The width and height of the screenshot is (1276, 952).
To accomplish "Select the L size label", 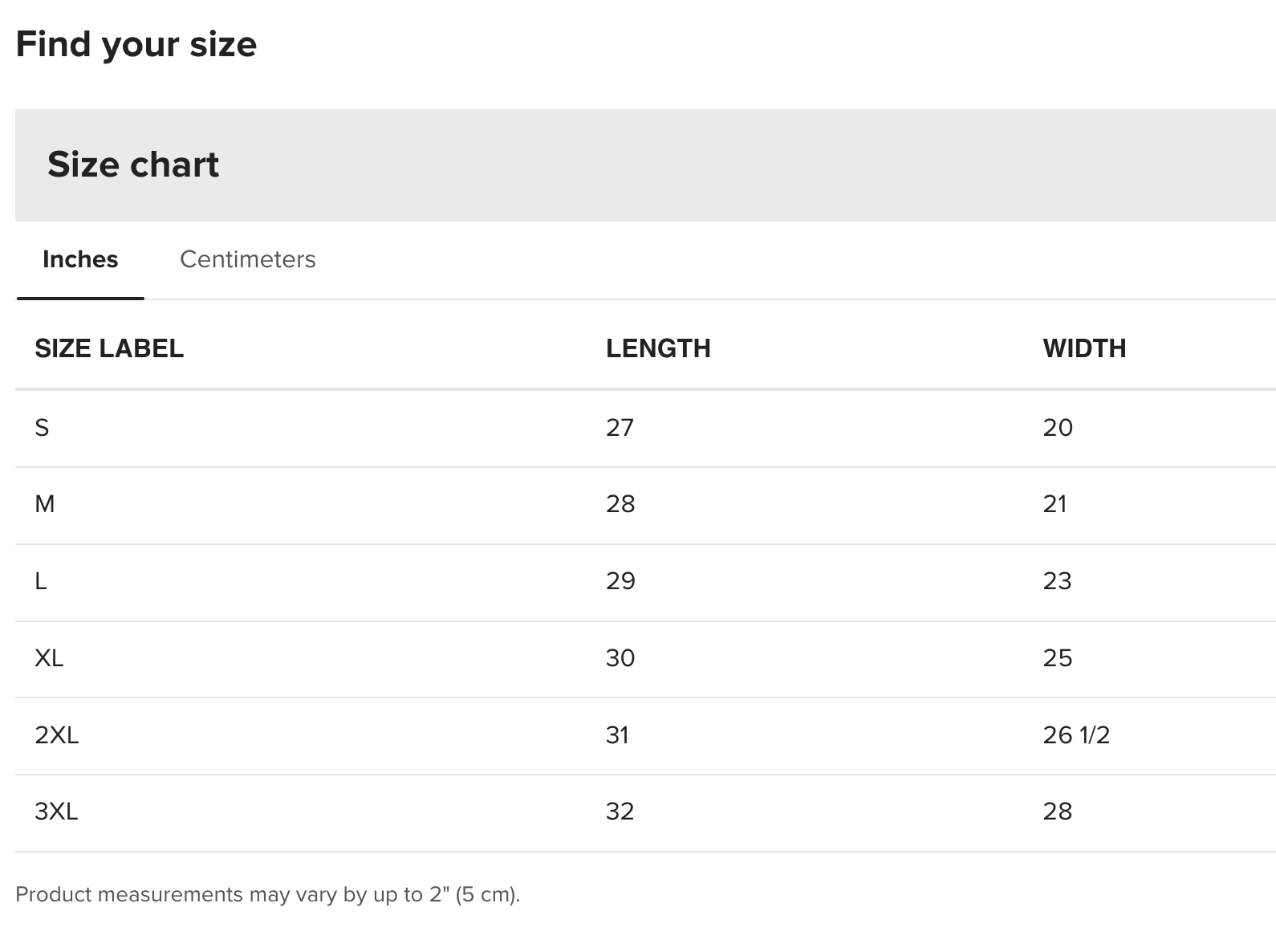I will coord(41,581).
